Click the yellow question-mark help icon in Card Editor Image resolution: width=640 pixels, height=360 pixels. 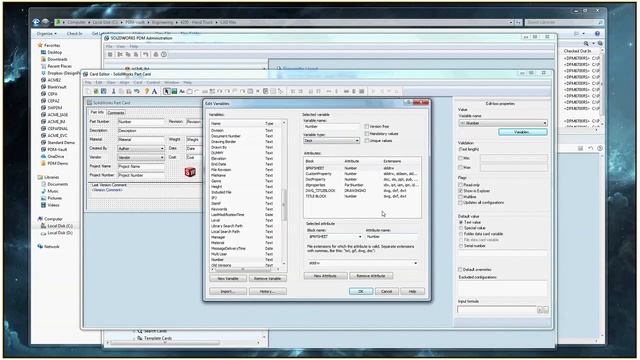(x=147, y=91)
